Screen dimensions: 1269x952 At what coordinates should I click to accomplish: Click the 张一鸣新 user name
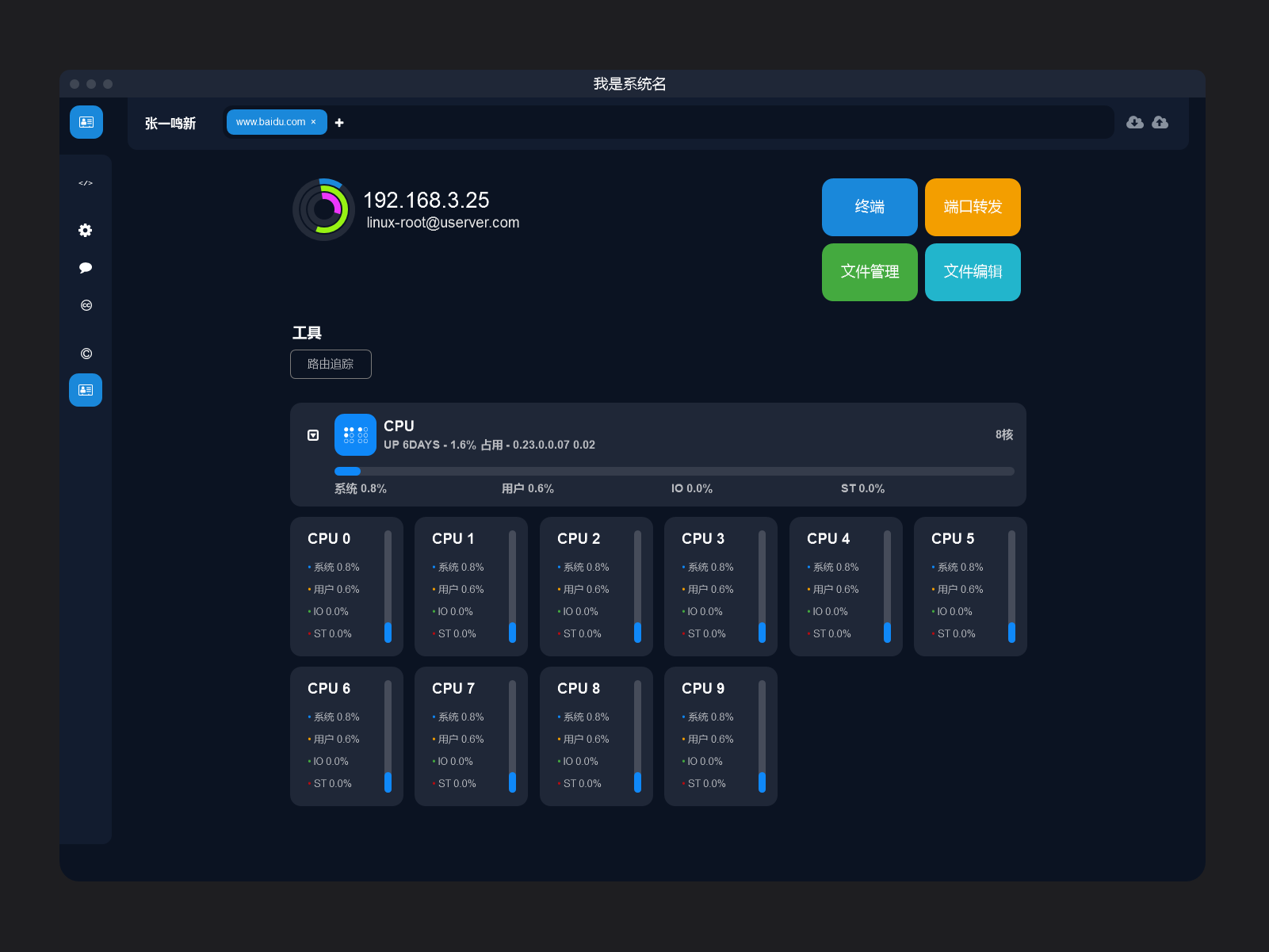[170, 123]
